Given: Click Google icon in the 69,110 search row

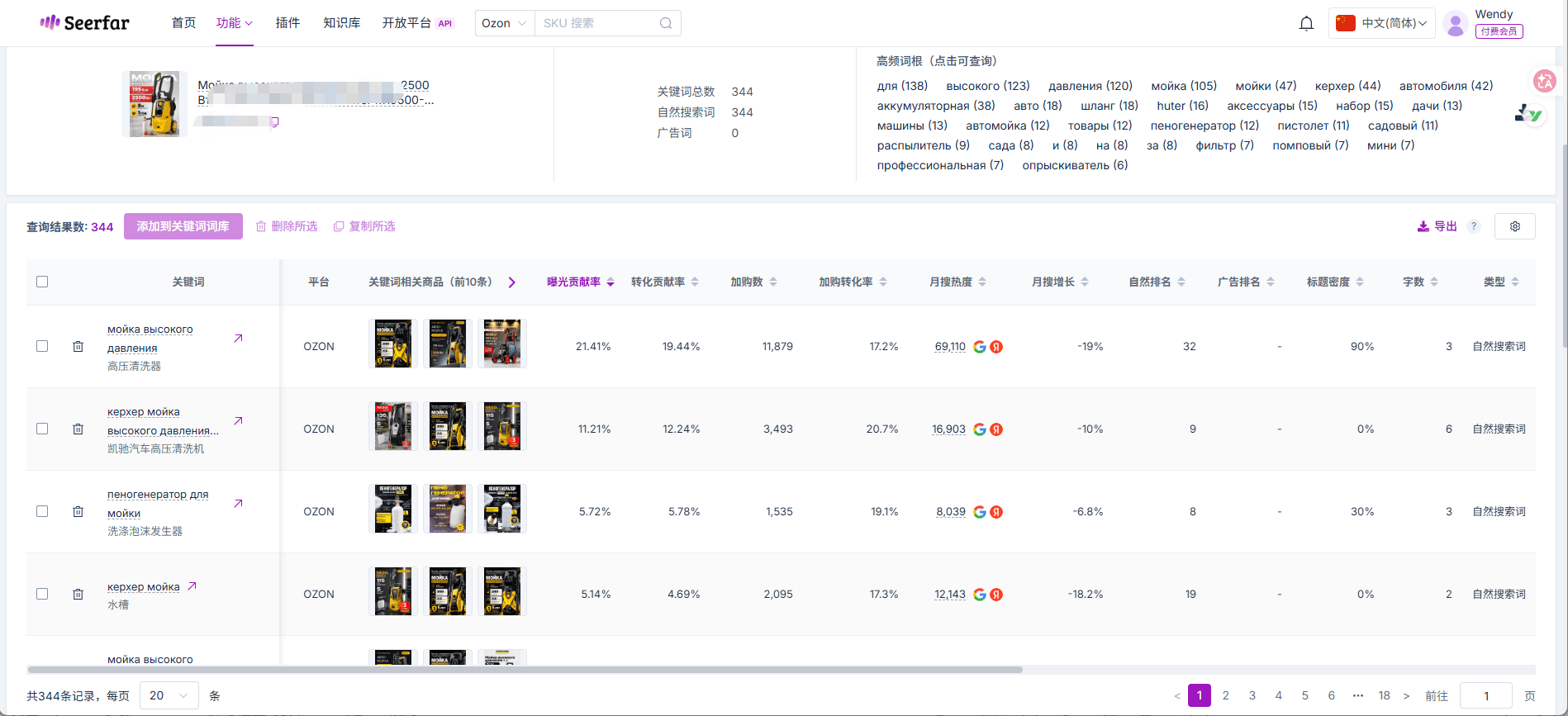Looking at the screenshot, I should click(980, 347).
